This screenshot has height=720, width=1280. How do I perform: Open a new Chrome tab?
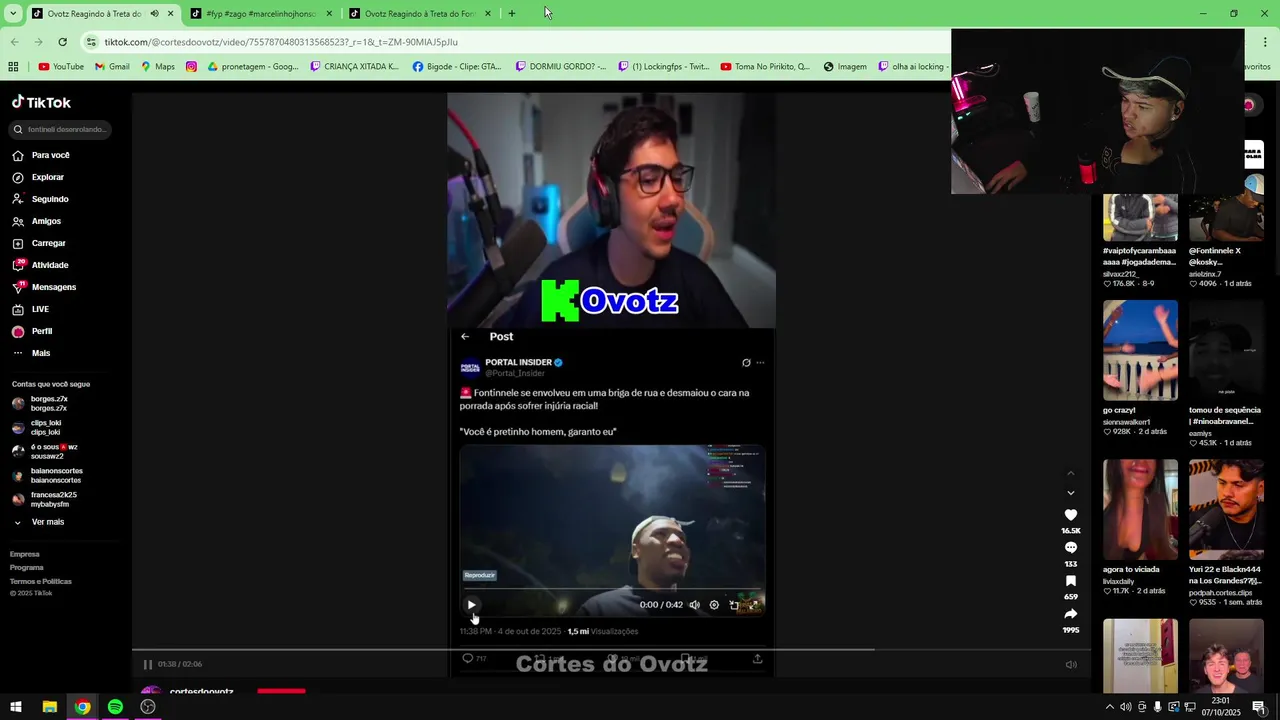click(x=512, y=14)
